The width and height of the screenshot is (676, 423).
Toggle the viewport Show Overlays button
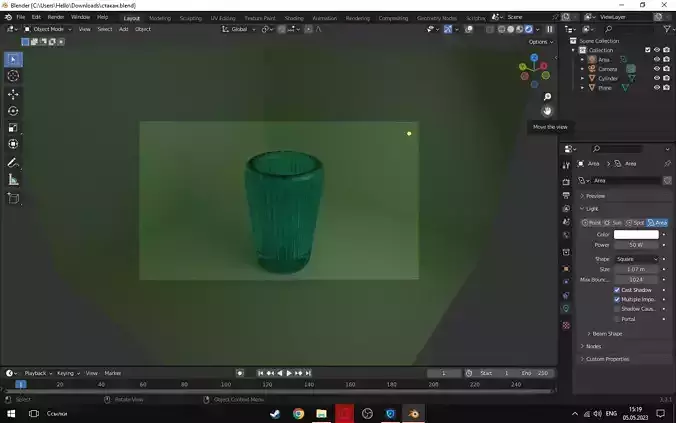[x=469, y=29]
